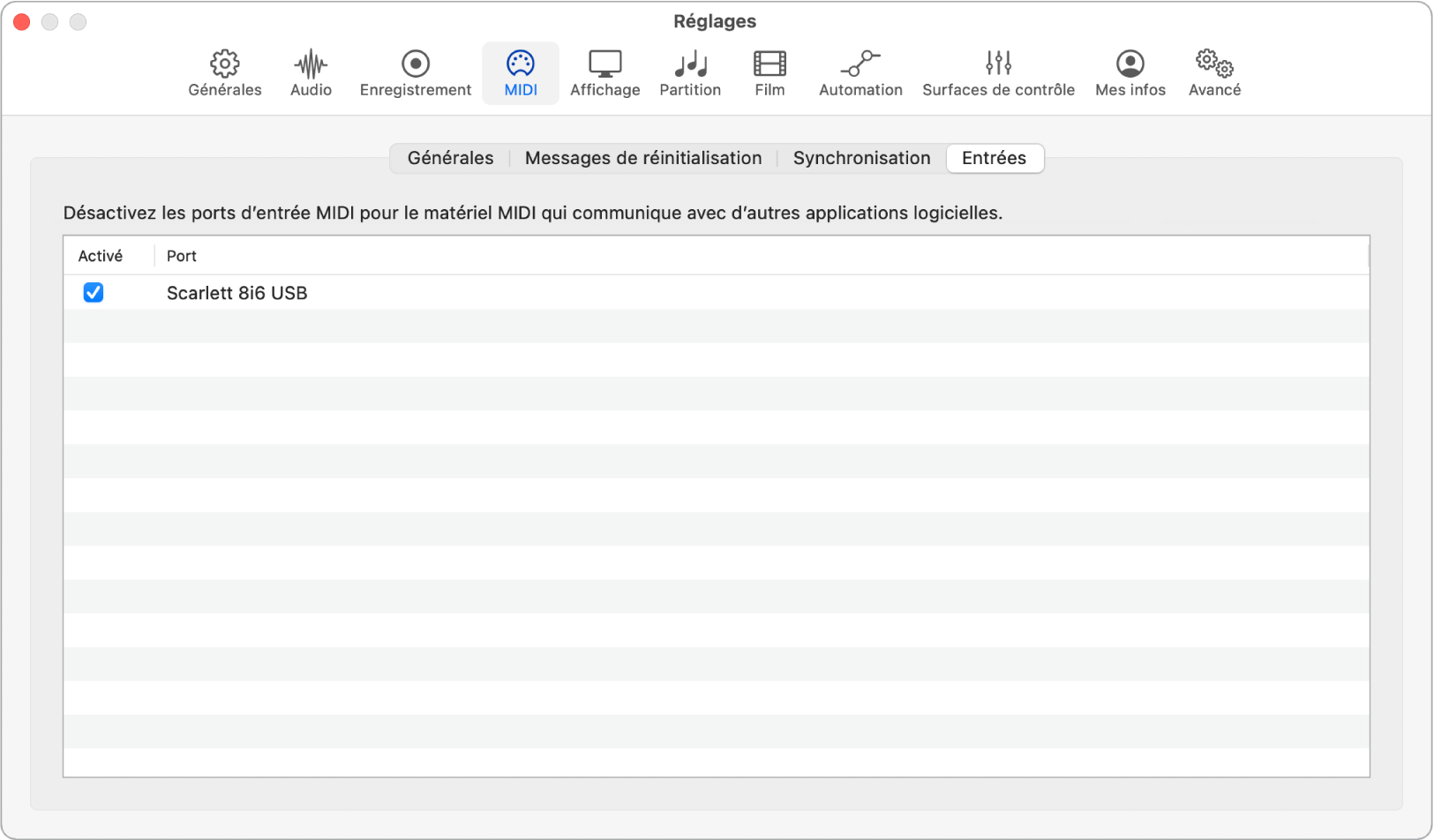
Task: Open the Partition score settings pane
Action: (690, 73)
